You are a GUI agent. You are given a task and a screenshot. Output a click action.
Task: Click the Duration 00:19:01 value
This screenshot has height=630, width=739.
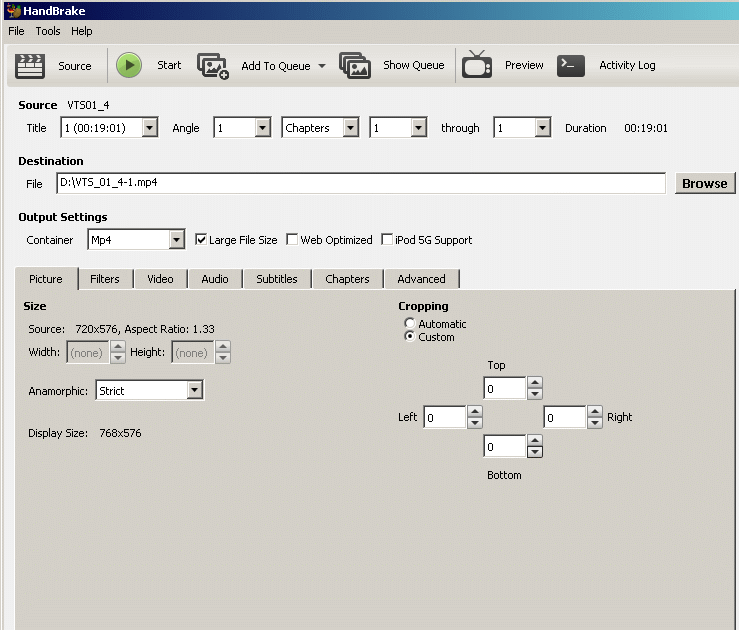tap(646, 128)
